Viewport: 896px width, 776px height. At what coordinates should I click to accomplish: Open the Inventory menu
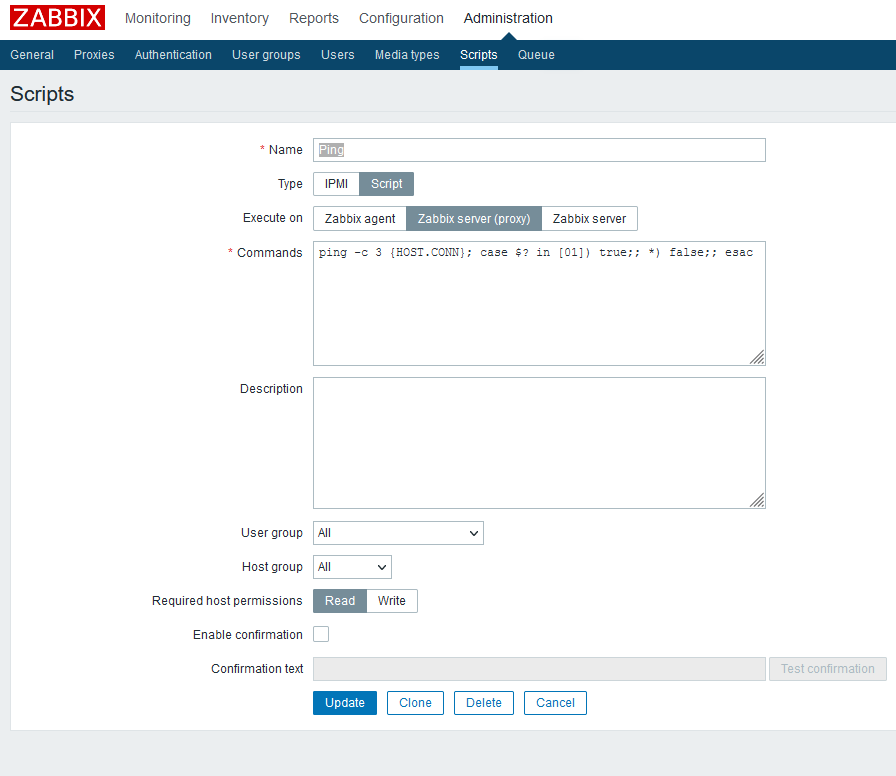(239, 18)
